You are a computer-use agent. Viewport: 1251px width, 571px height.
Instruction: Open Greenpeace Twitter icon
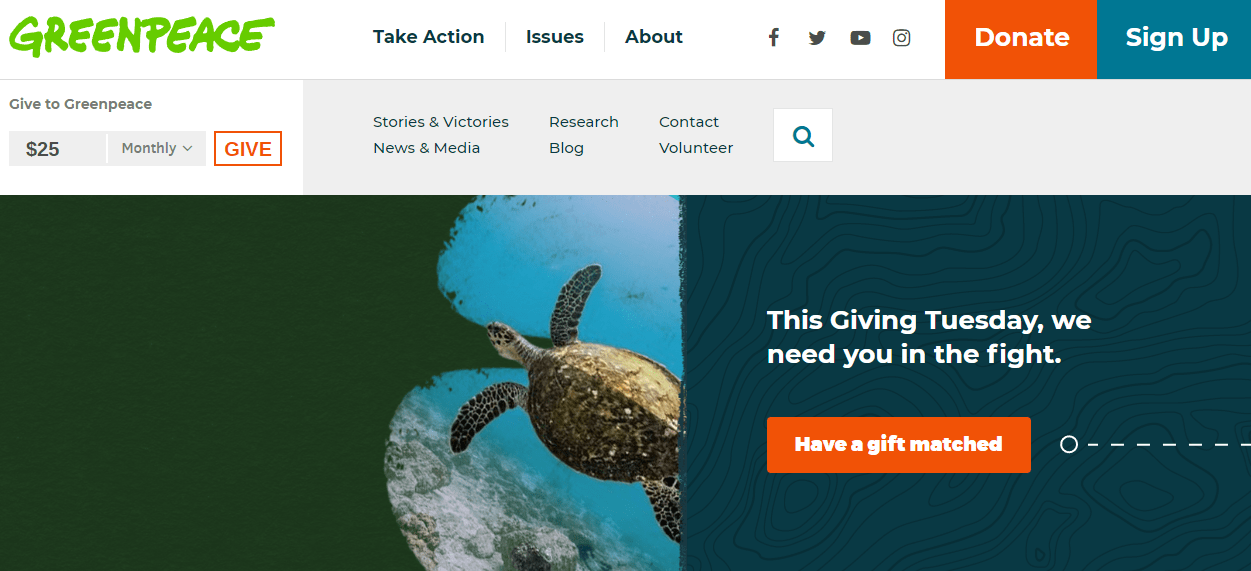[817, 38]
